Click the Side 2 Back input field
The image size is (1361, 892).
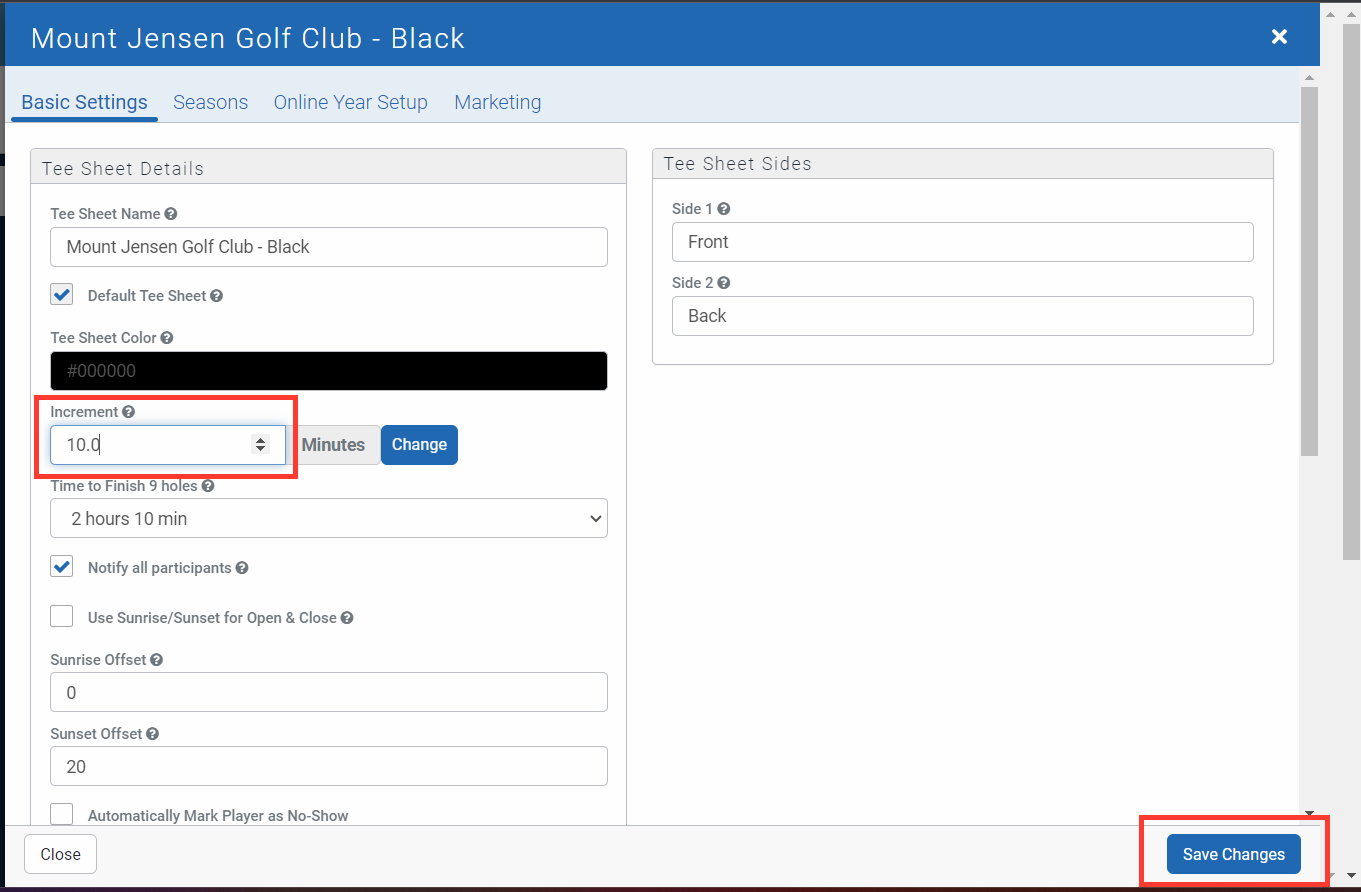pyautogui.click(x=962, y=316)
